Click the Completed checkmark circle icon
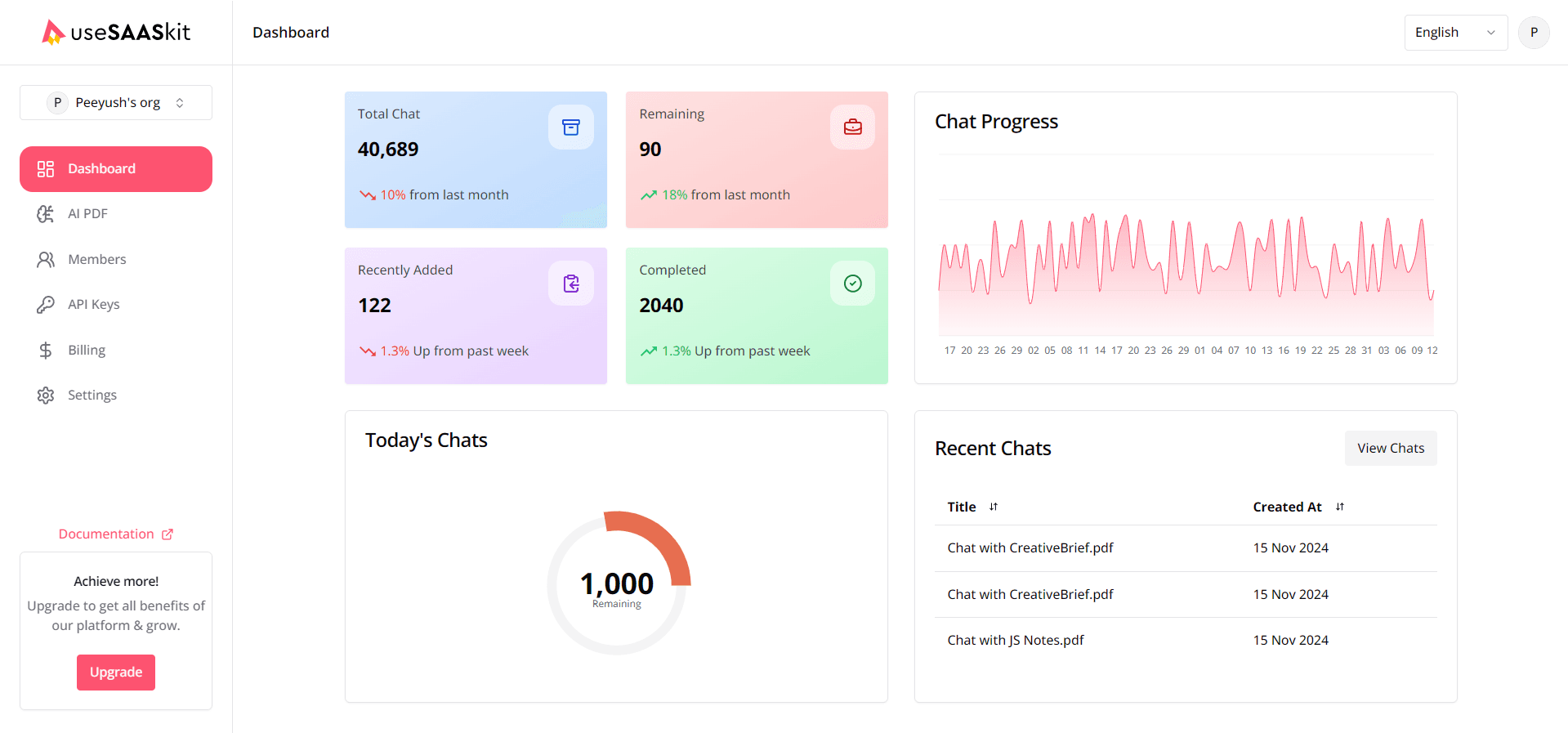The height and width of the screenshot is (733, 1568). tap(852, 284)
